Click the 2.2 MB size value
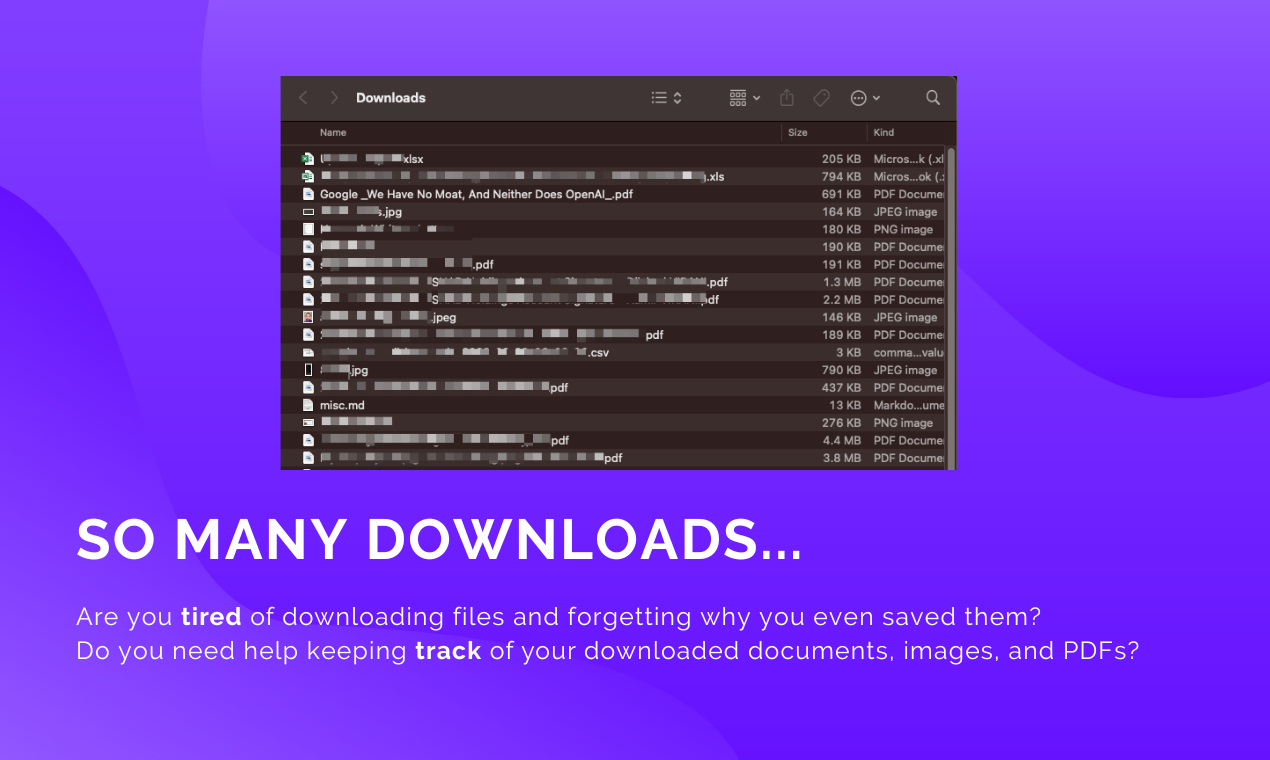 (x=842, y=299)
